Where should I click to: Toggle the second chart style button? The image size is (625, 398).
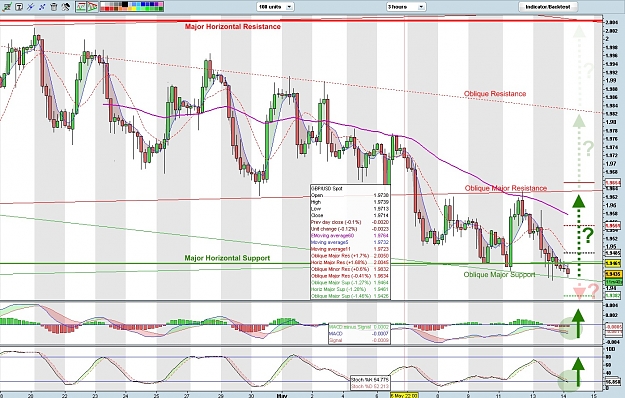tap(92, 7)
